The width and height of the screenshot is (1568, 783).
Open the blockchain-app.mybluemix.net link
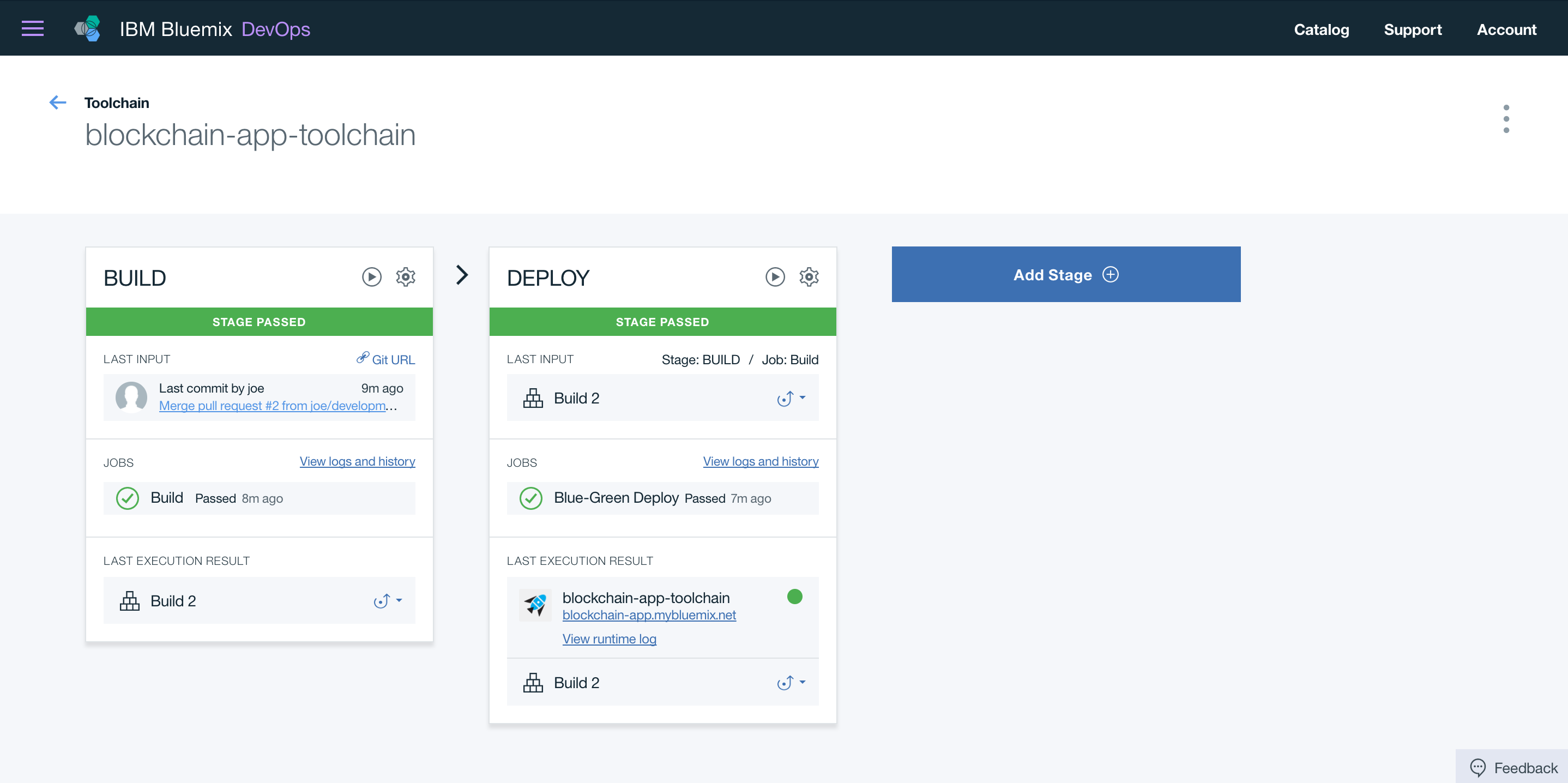point(649,615)
